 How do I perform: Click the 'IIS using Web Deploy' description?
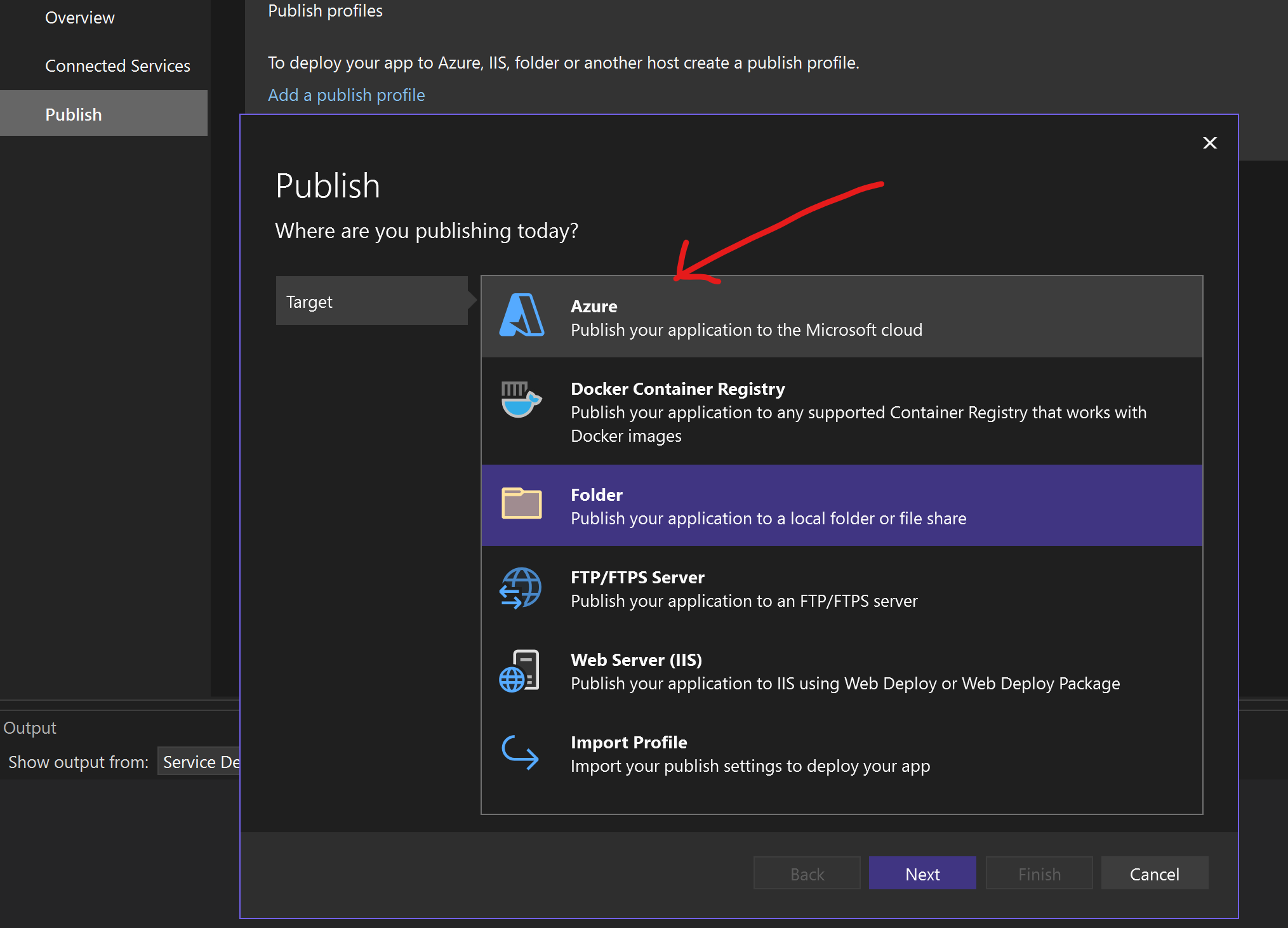coord(846,683)
